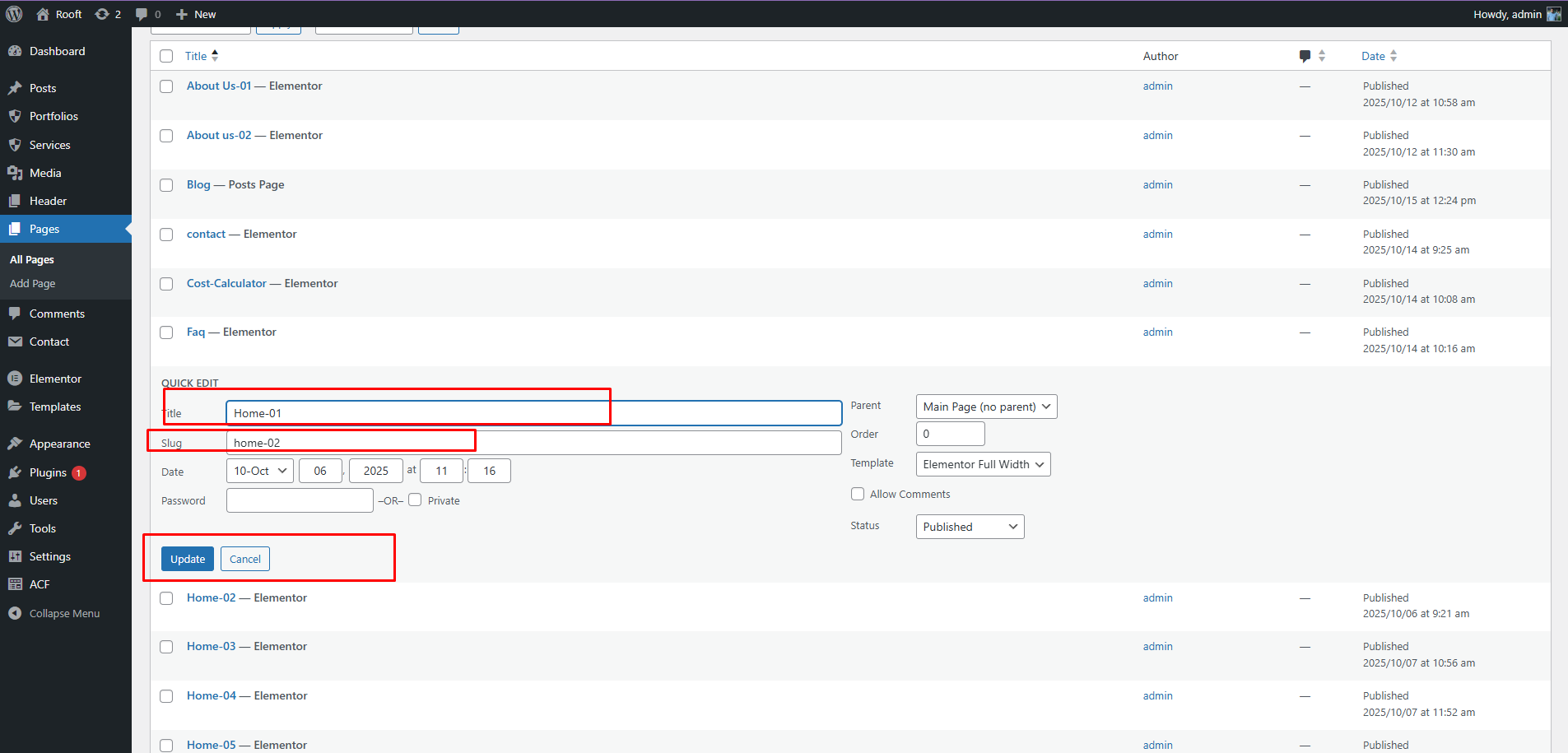Expand the Template dropdown
The height and width of the screenshot is (753, 1568).
(x=983, y=464)
